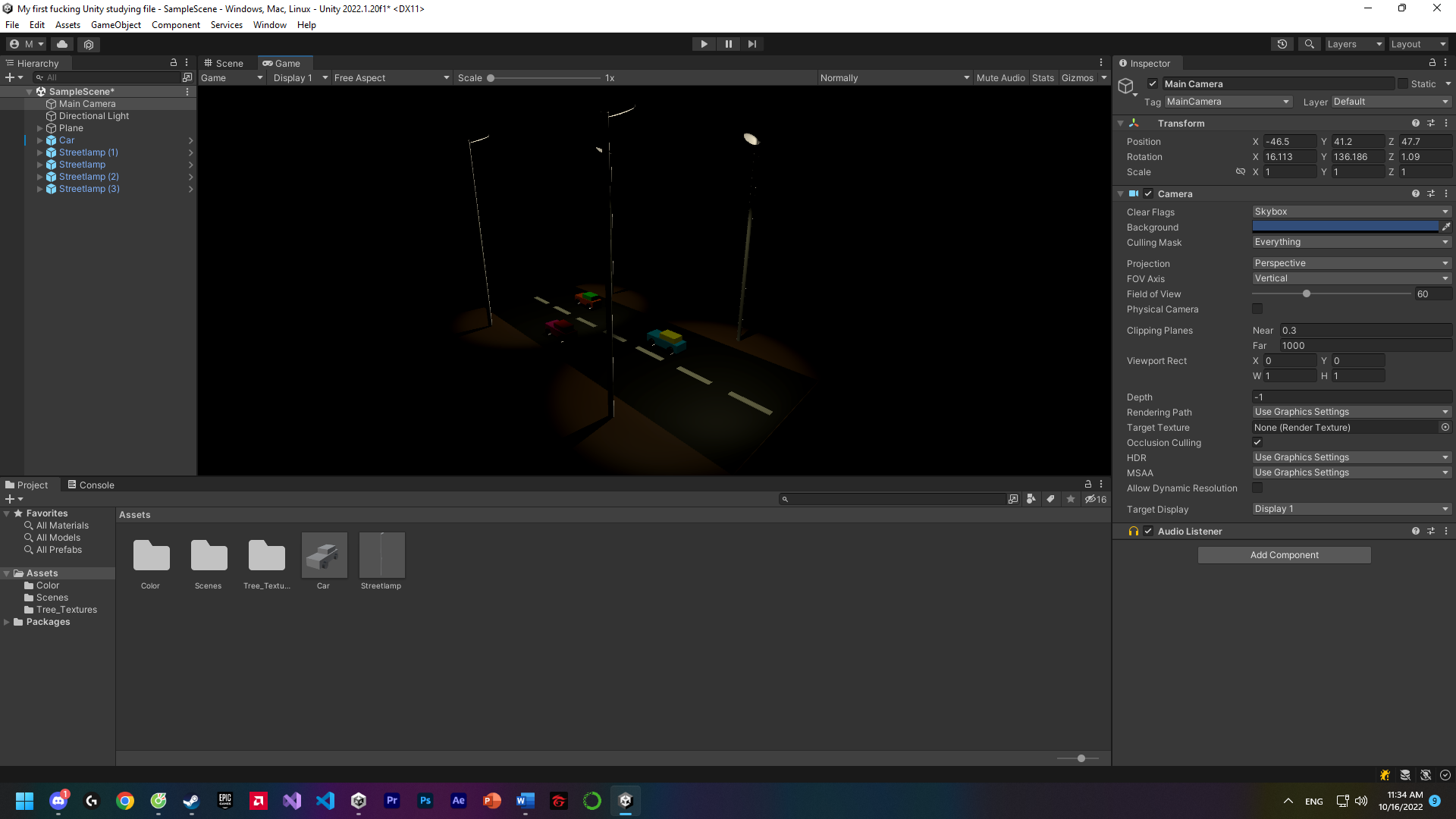Click the Add Component button
Viewport: 1456px width, 819px height.
1284,554
